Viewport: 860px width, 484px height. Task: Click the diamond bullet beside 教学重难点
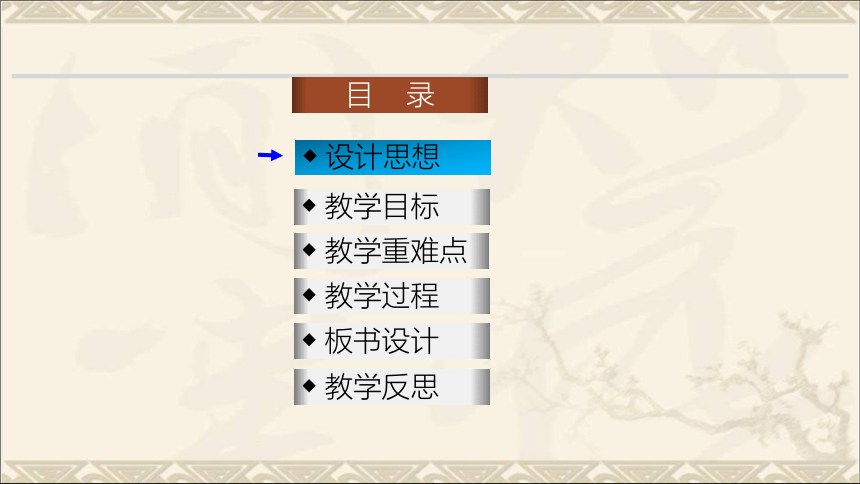point(309,250)
